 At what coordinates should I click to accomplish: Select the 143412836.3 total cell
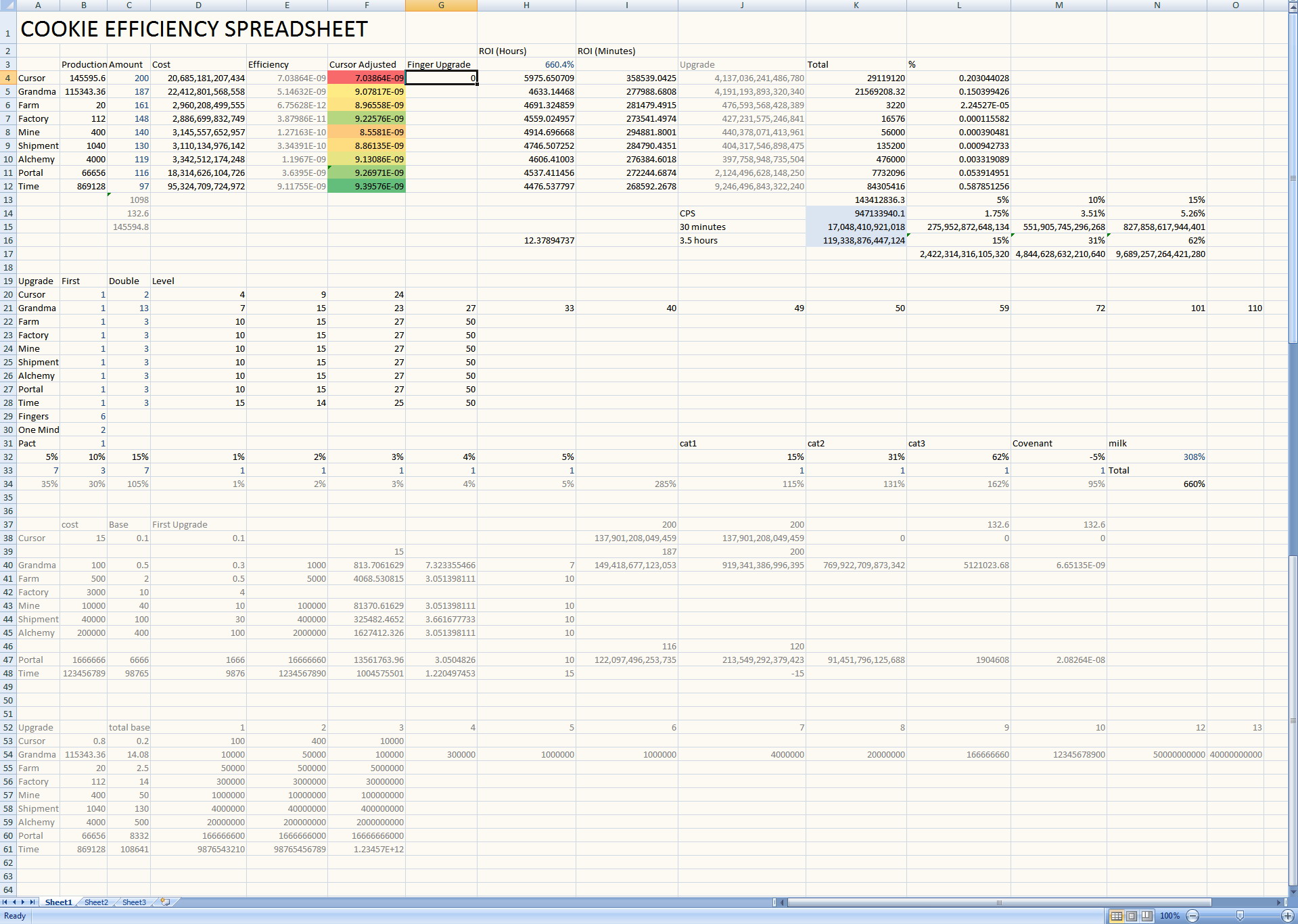[x=856, y=200]
